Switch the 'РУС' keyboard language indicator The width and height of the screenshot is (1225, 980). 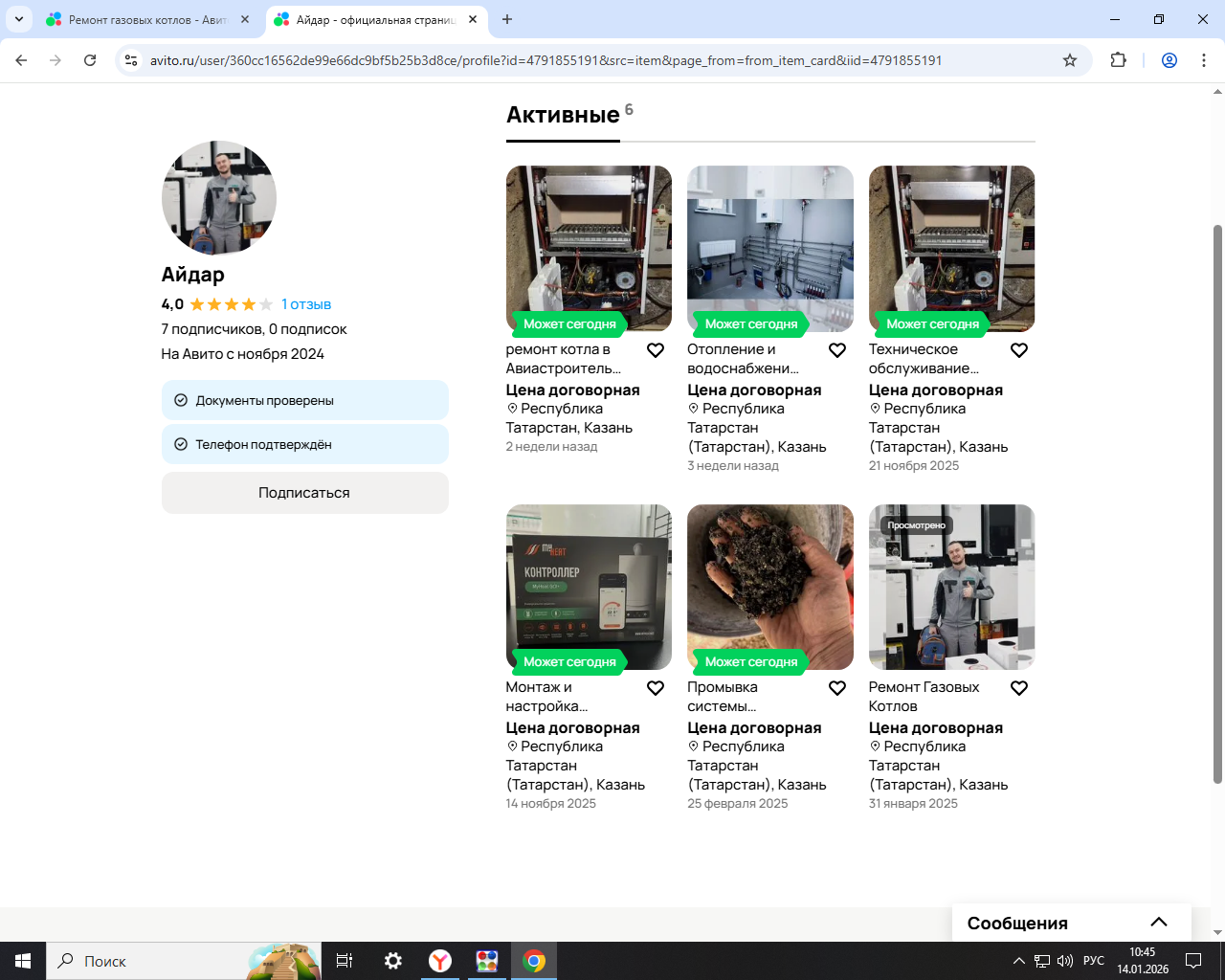(1094, 961)
